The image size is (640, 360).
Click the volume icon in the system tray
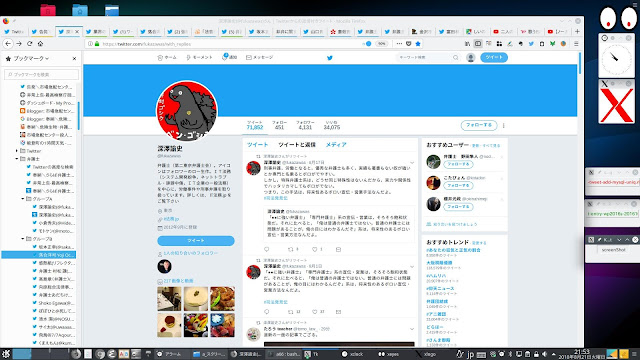click(544, 354)
